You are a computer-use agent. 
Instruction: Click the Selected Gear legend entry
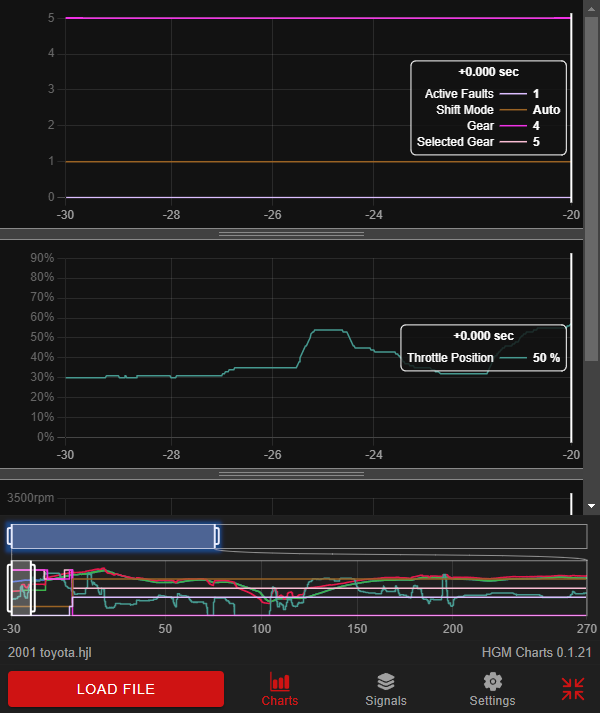tap(490, 143)
